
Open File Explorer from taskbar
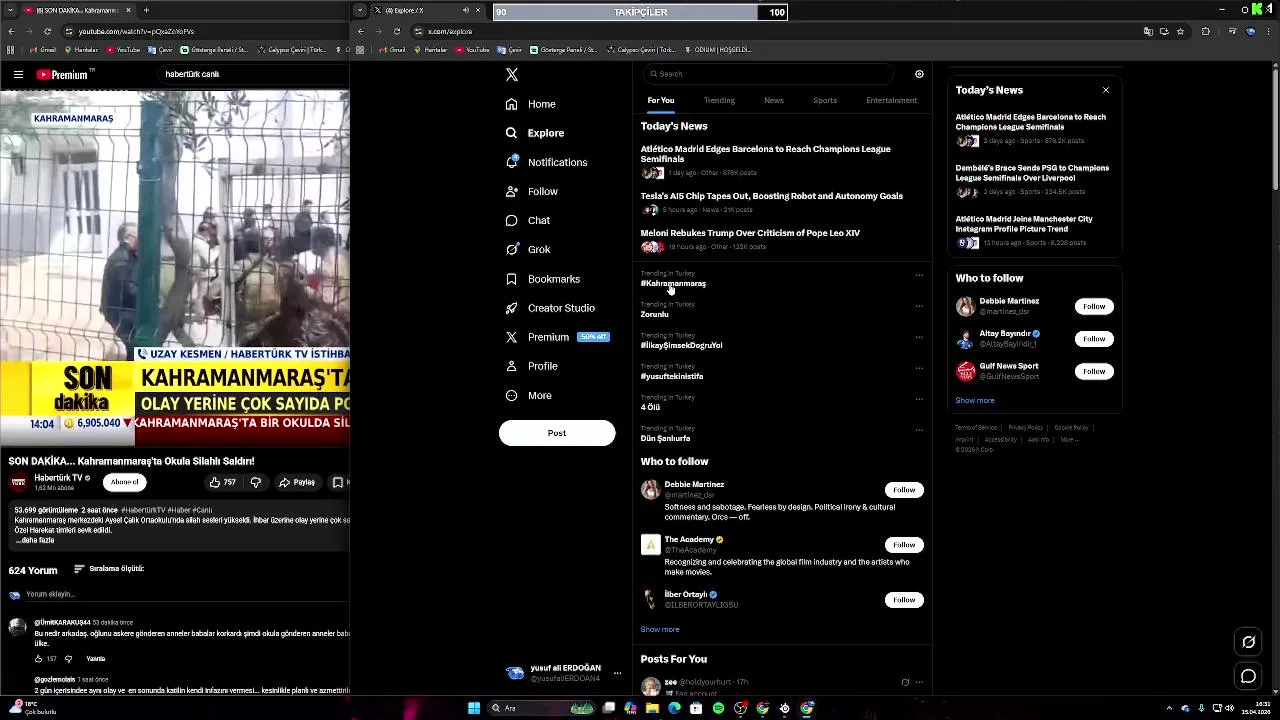coord(652,708)
